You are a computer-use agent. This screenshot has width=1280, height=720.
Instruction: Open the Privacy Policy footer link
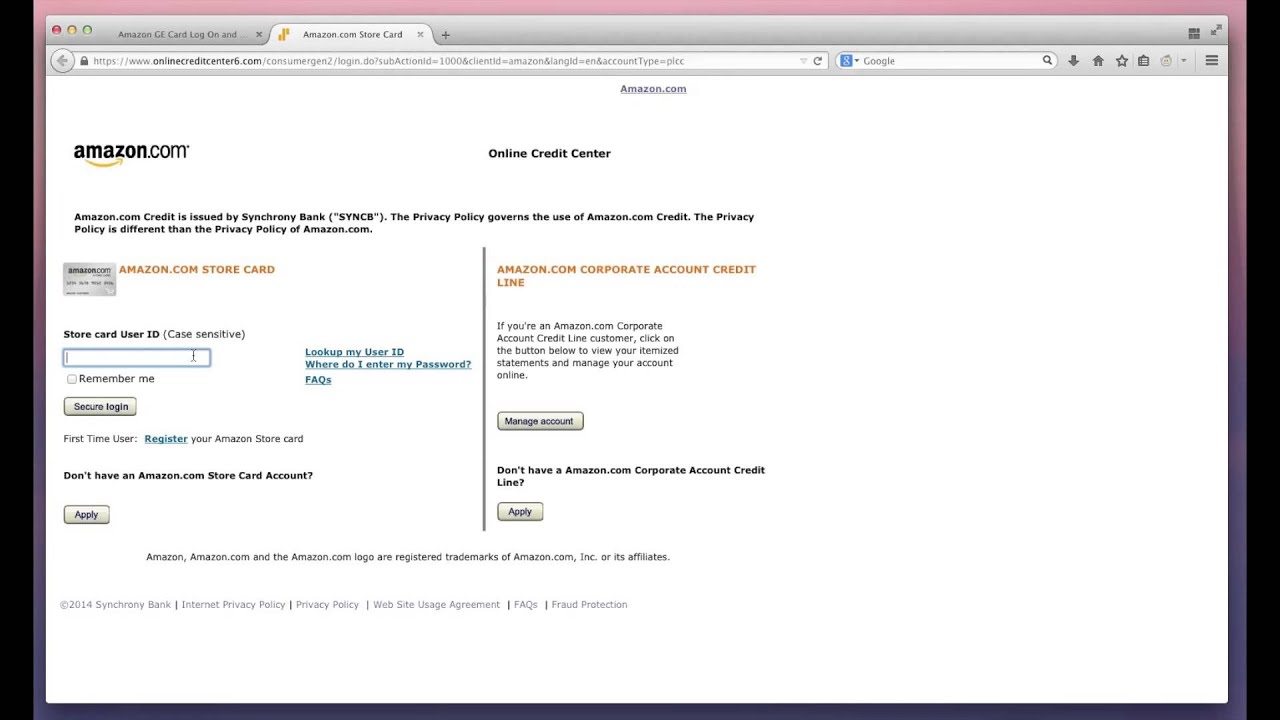click(327, 605)
